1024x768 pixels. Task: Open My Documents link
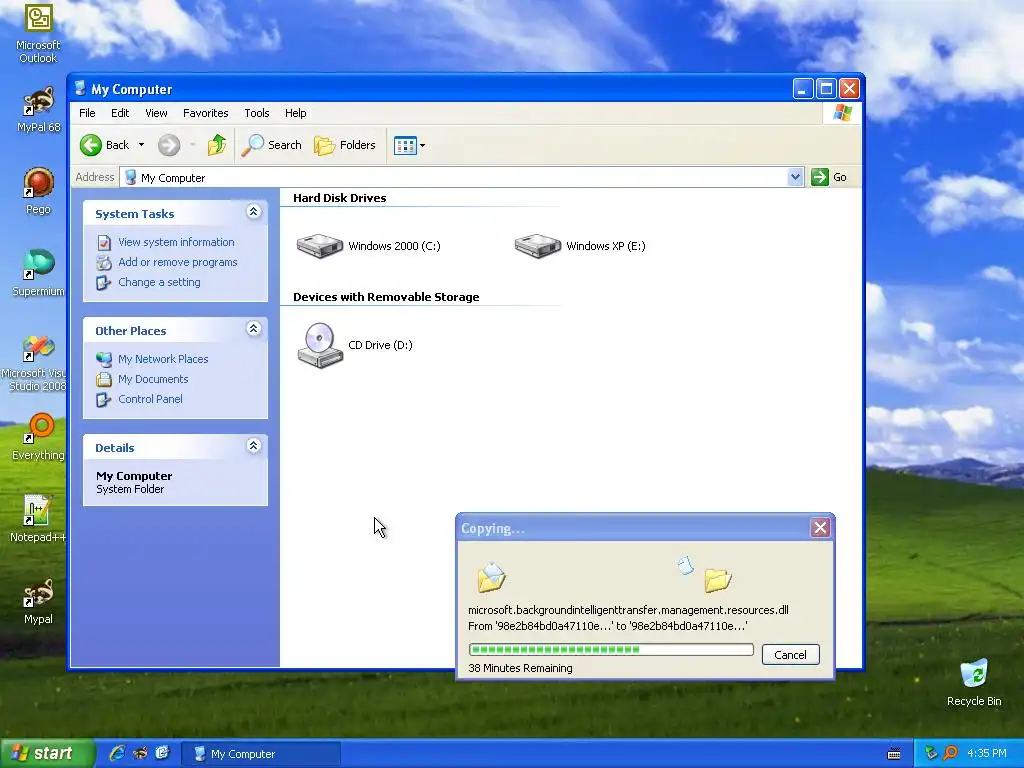tap(153, 379)
